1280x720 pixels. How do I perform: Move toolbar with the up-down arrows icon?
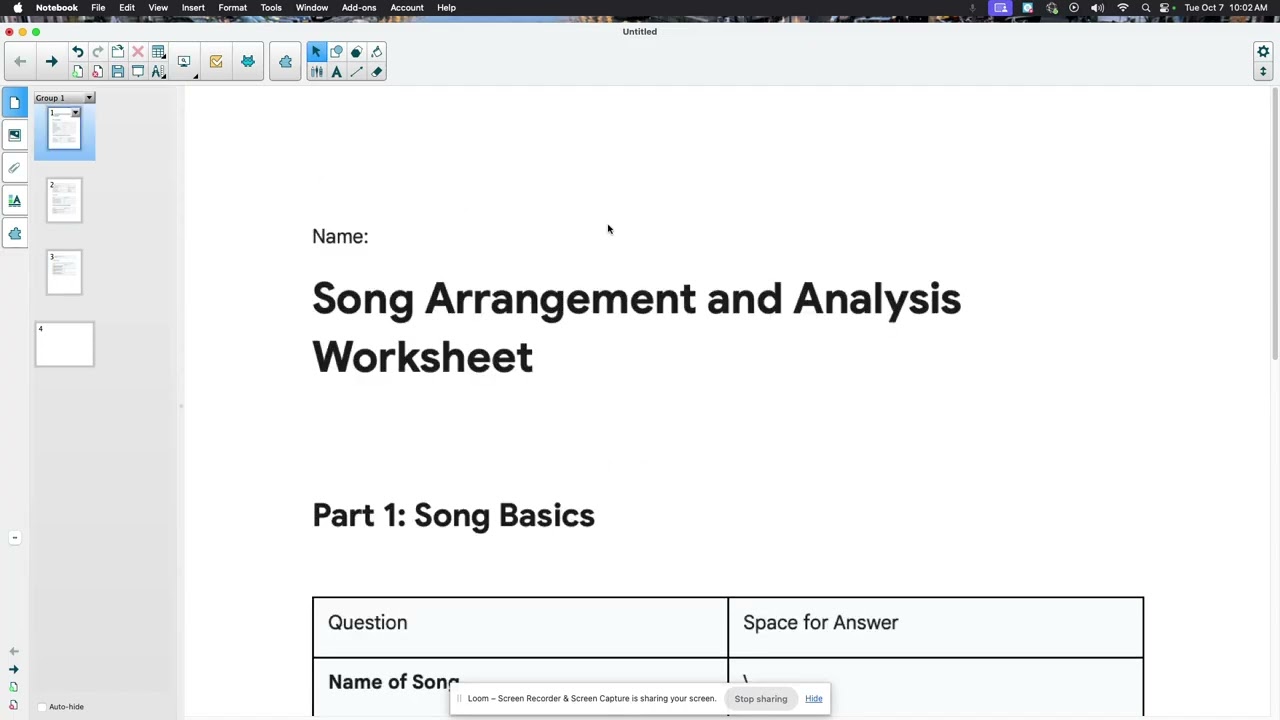[1263, 72]
